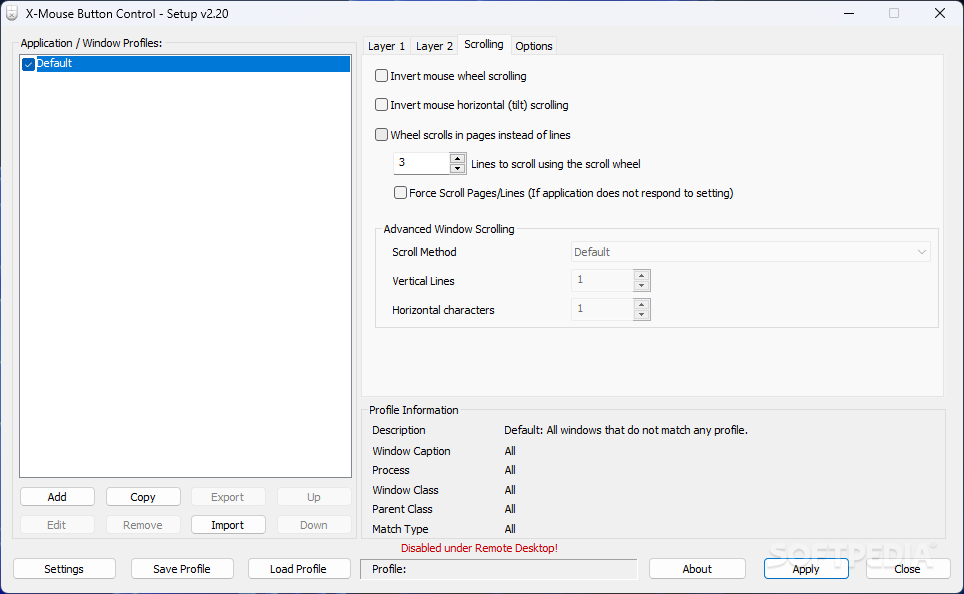The width and height of the screenshot is (964, 594).
Task: Increase lines to scroll with up arrow
Action: point(457,158)
